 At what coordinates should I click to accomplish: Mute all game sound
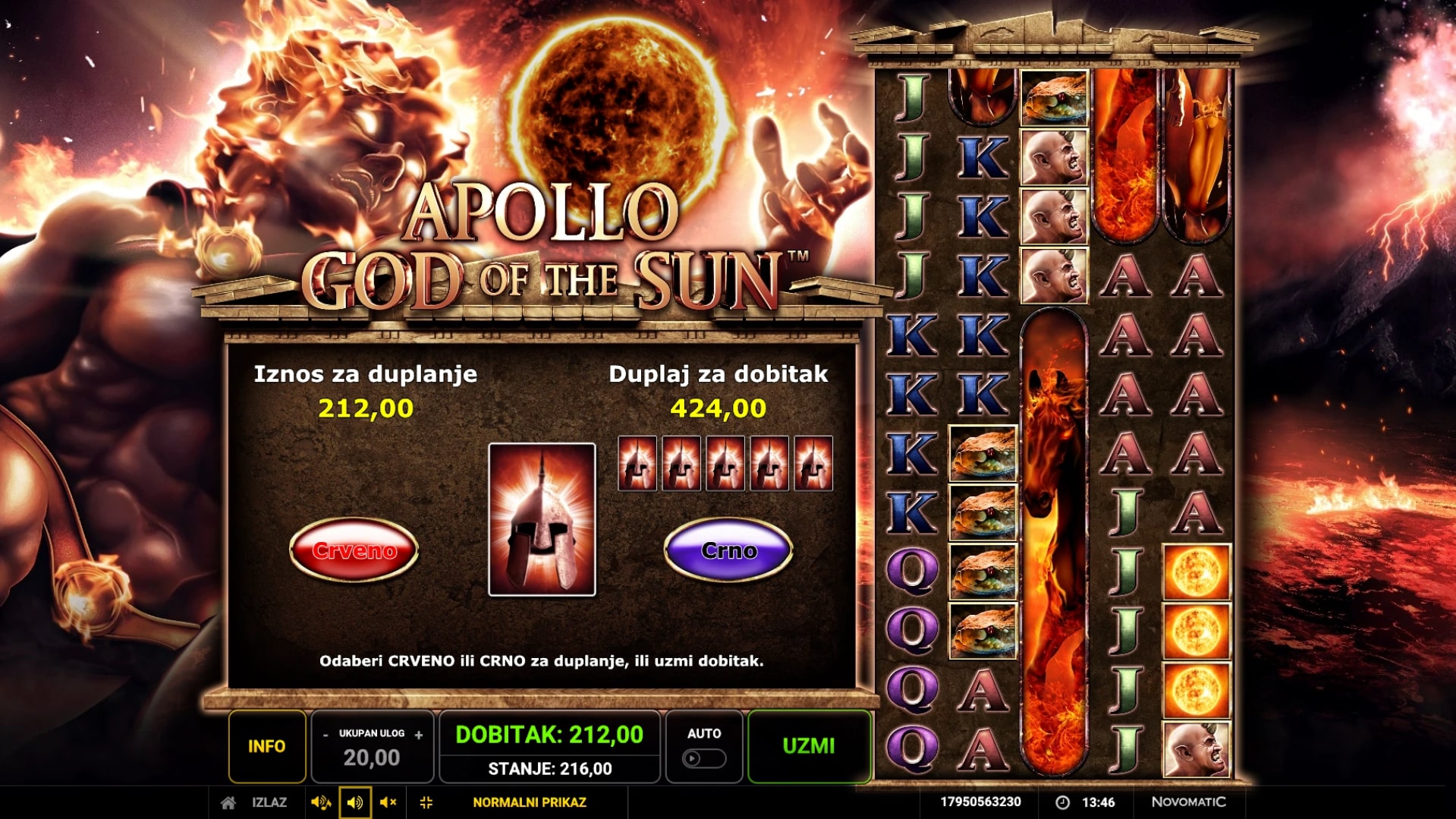coord(388,802)
